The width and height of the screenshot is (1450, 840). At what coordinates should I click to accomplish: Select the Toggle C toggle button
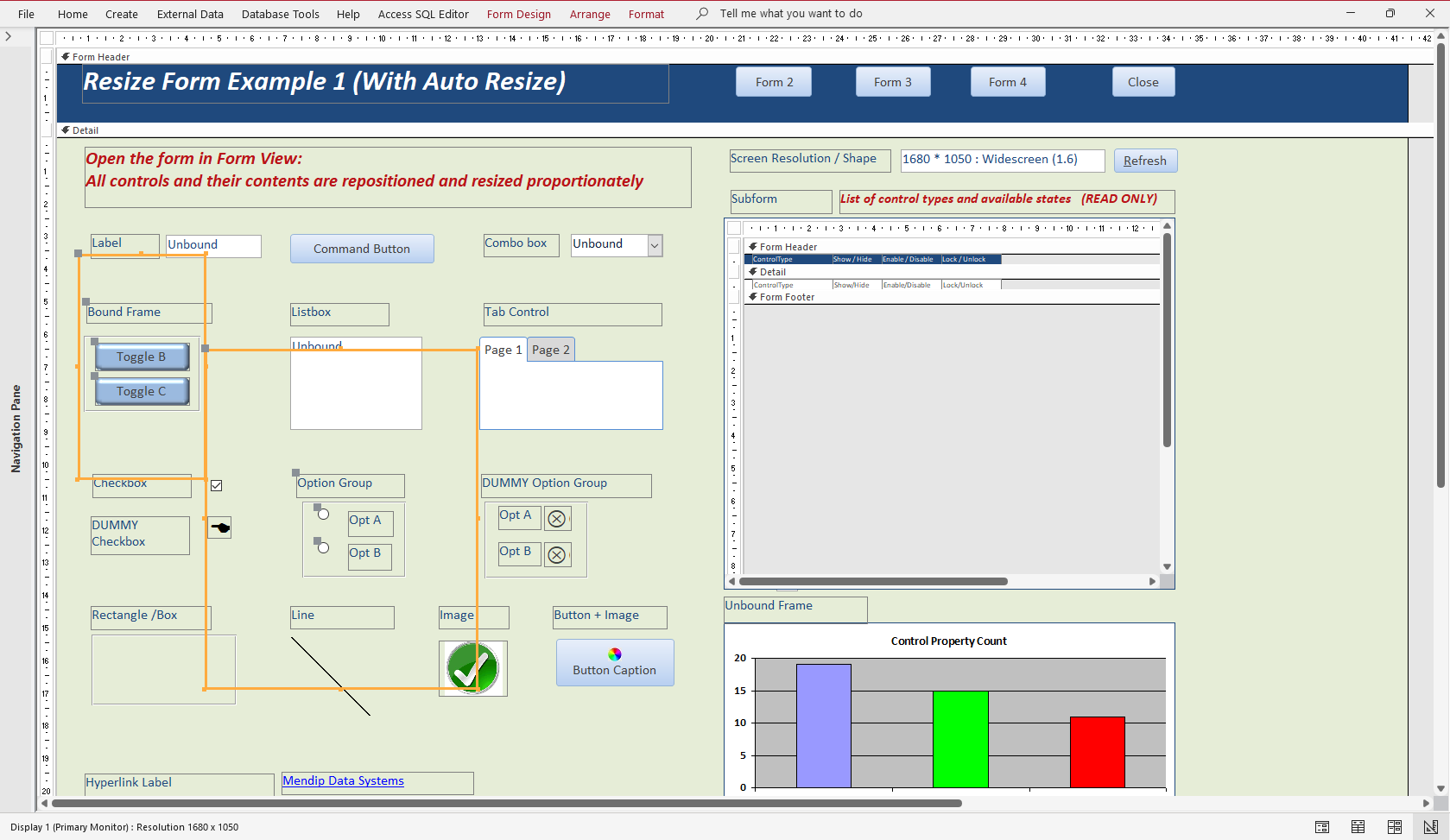142,391
